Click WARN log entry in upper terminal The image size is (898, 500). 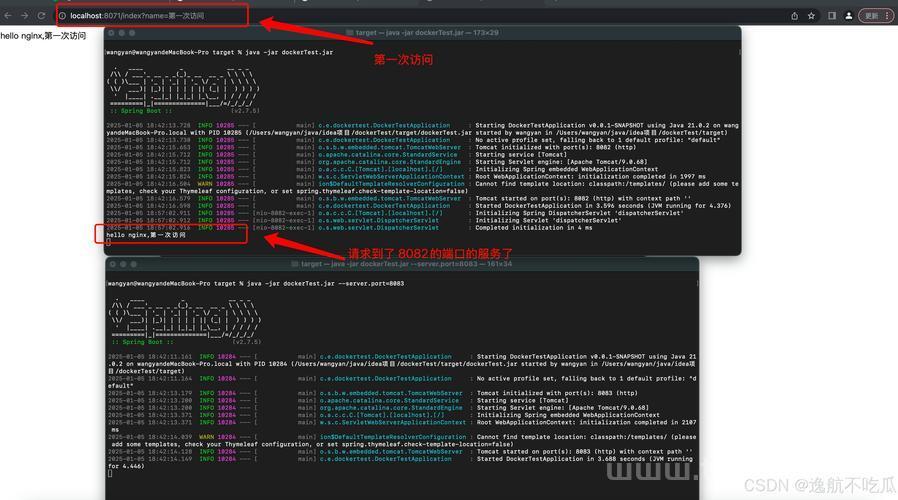click(423, 187)
